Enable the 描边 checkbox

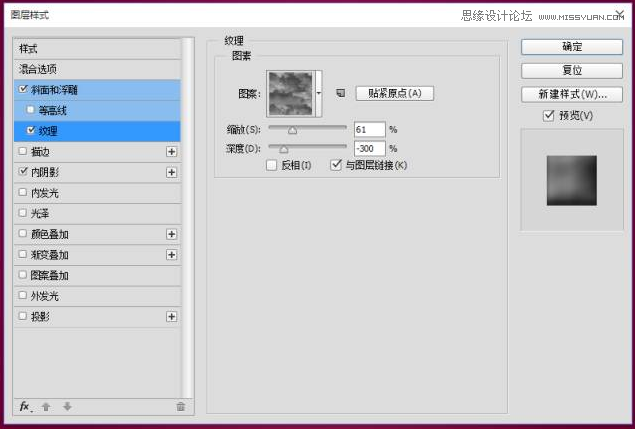pyautogui.click(x=23, y=151)
